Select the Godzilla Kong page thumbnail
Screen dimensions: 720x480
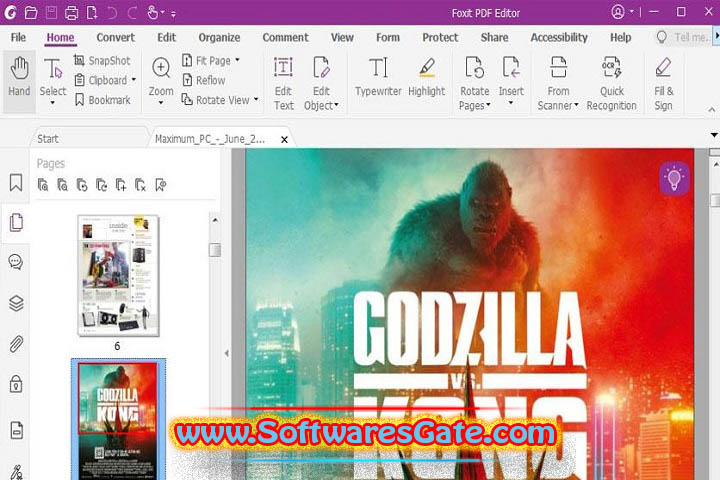[x=118, y=420]
